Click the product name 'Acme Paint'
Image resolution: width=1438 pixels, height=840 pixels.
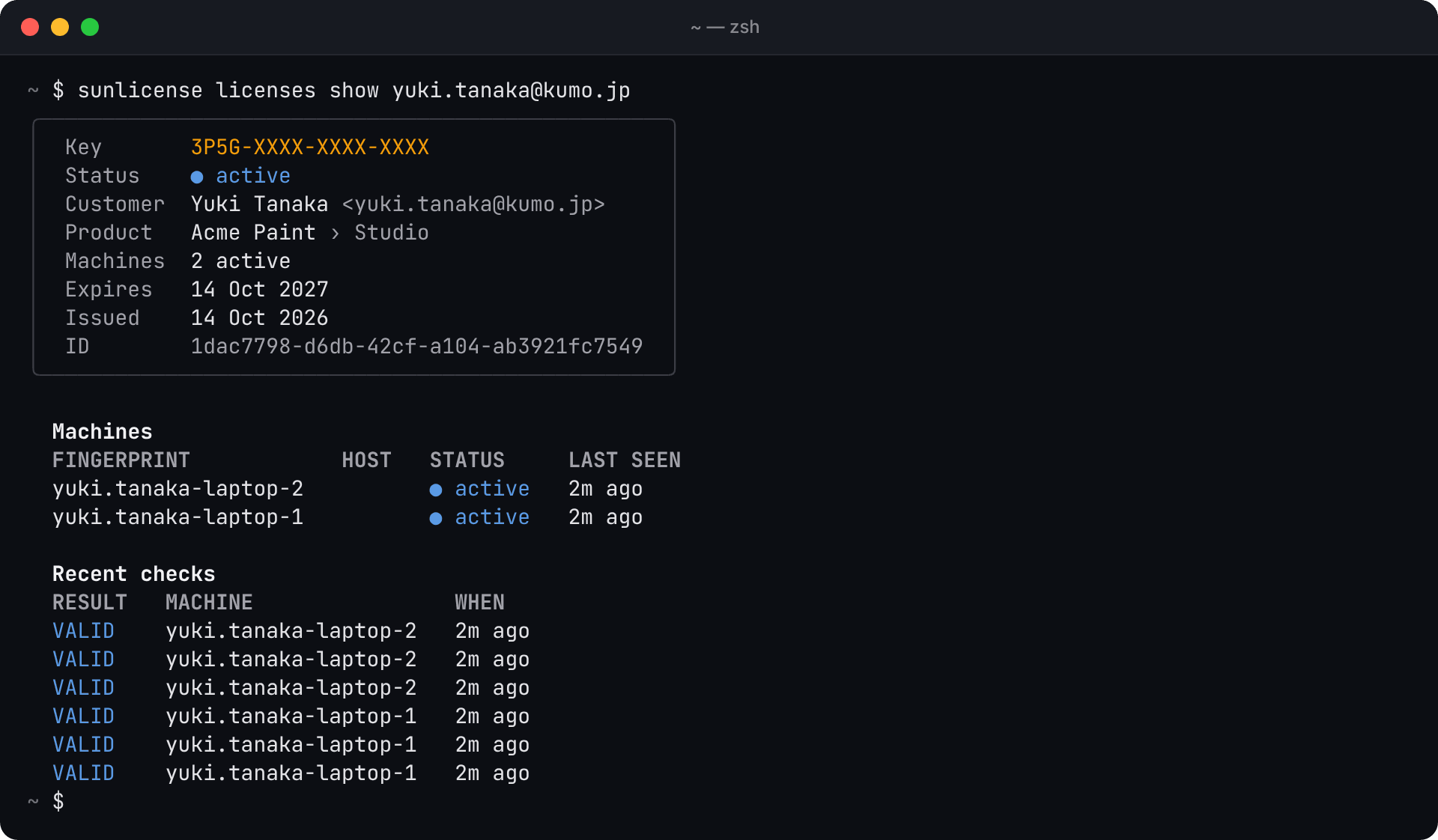253,233
